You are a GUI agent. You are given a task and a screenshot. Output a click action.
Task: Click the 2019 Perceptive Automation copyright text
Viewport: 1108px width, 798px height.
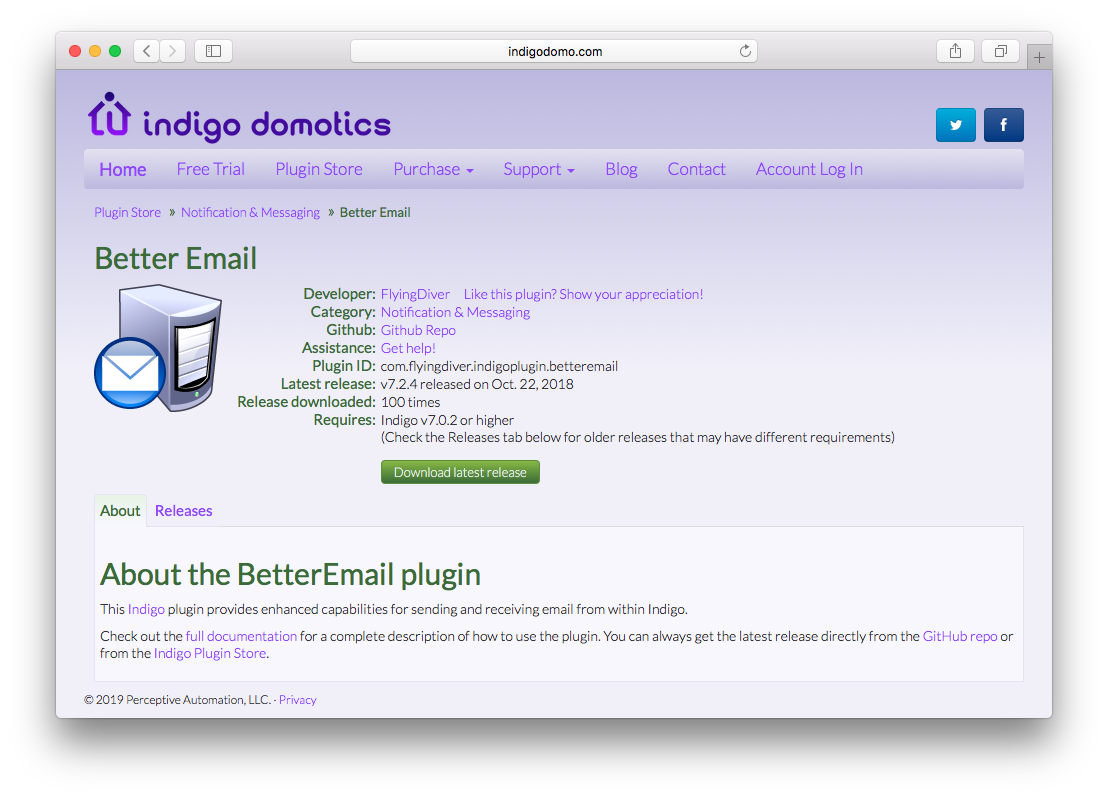(x=177, y=700)
